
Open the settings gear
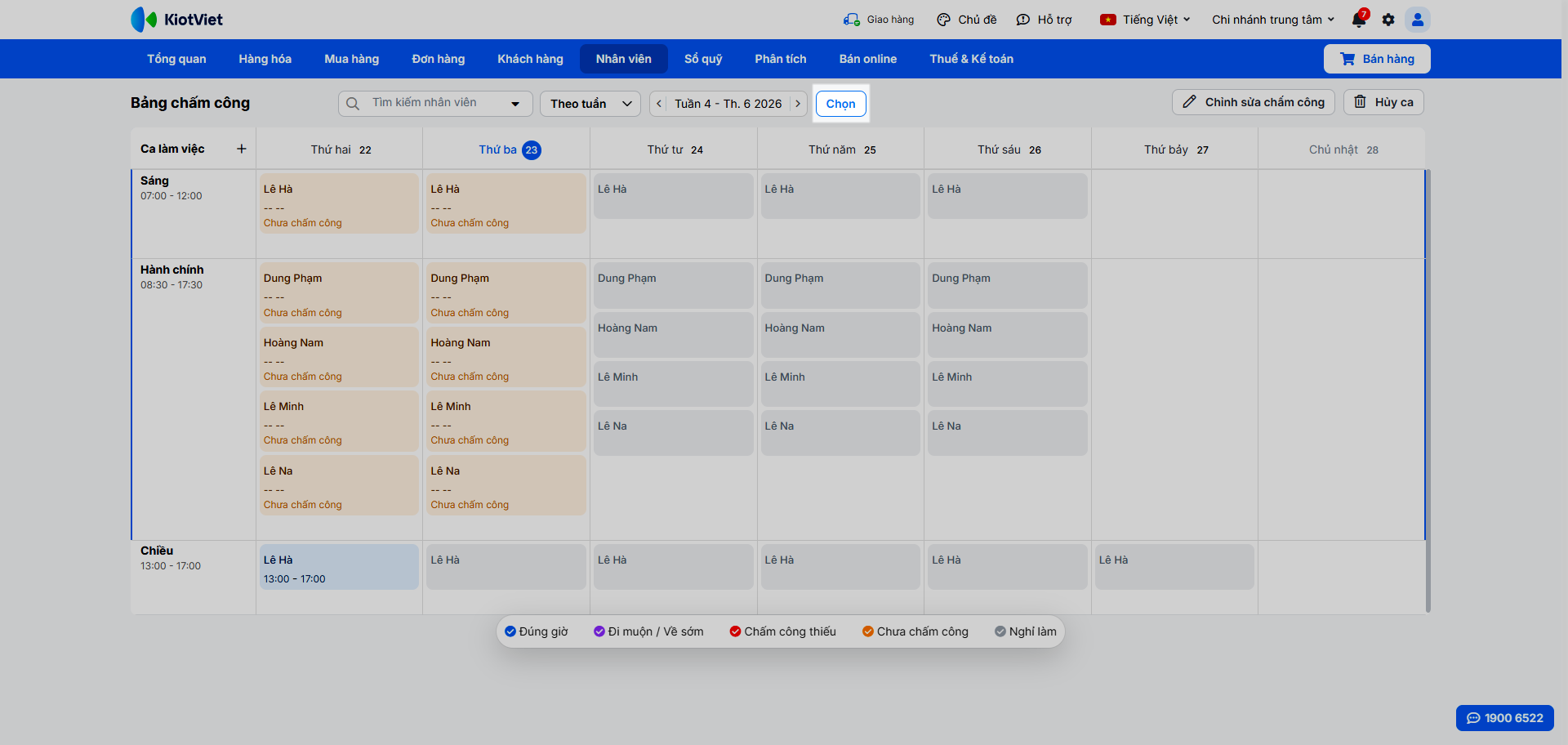(1388, 20)
